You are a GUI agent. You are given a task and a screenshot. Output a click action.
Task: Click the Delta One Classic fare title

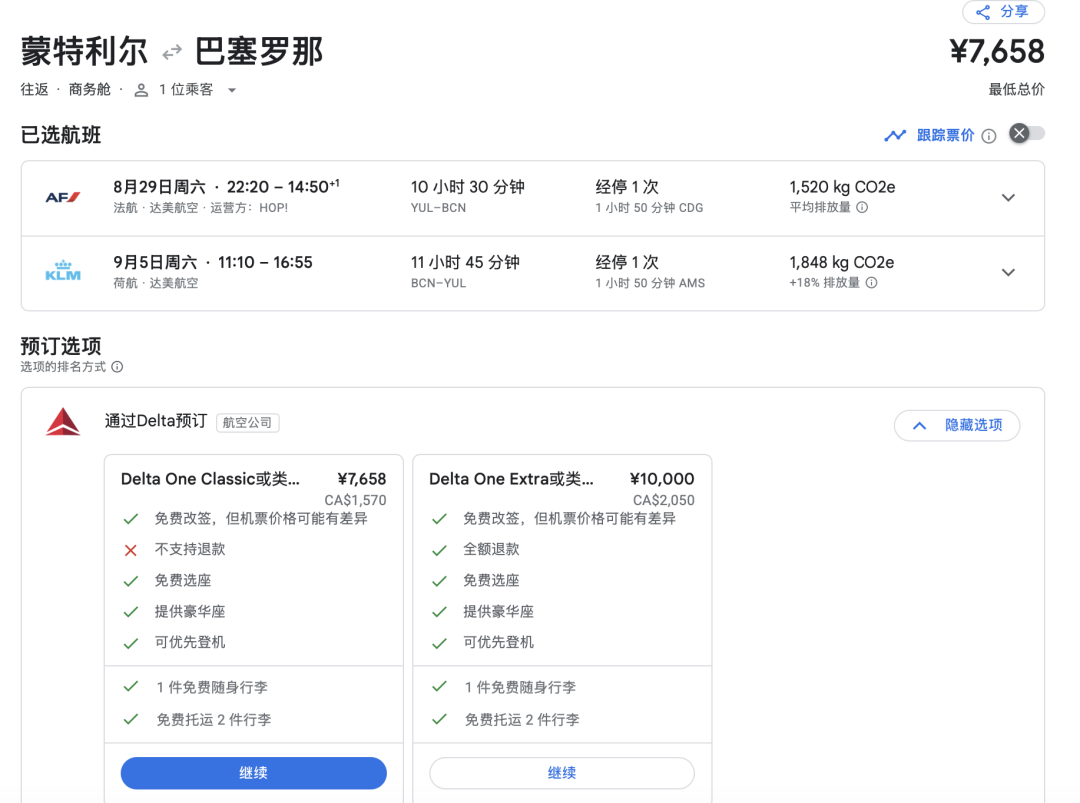[x=210, y=479]
